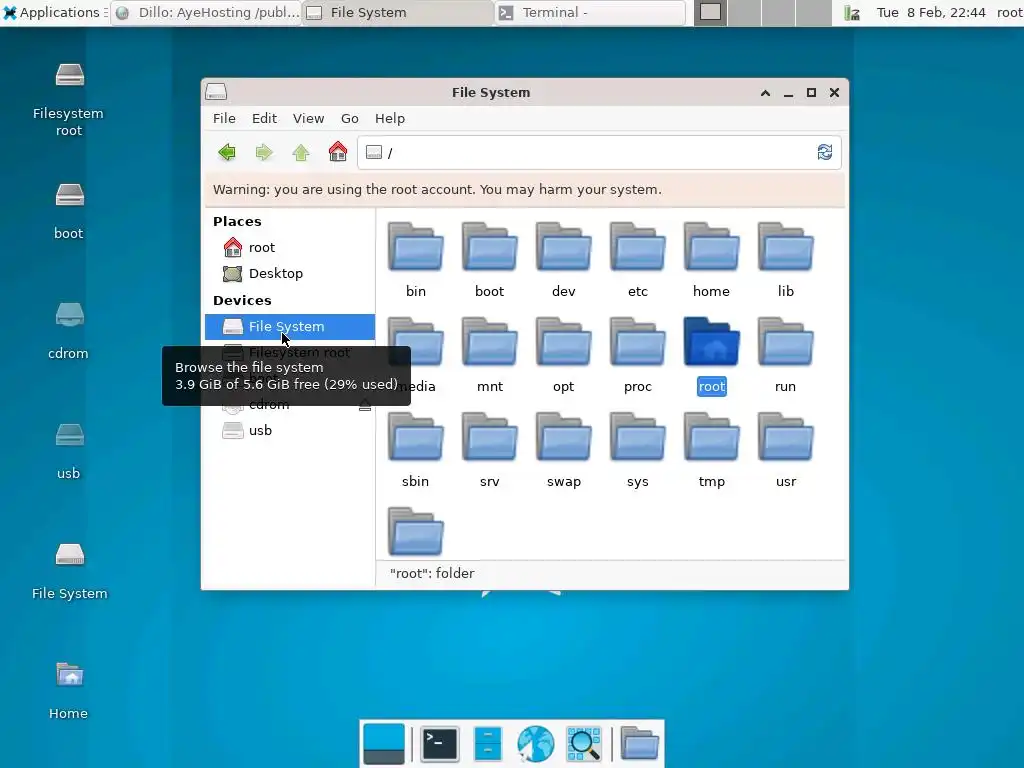Select the proc folder

[637, 356]
